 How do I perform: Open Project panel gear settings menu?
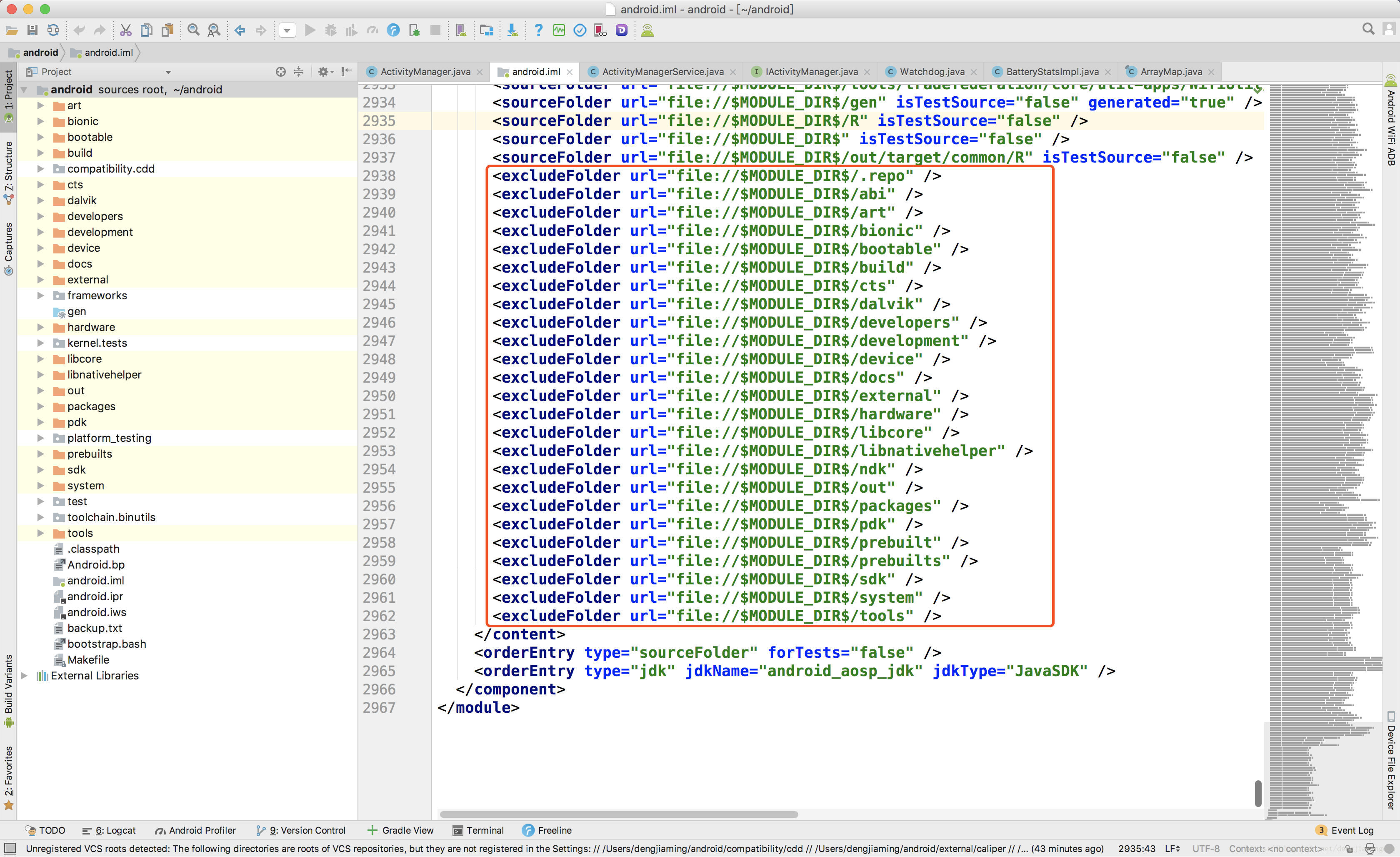[325, 72]
